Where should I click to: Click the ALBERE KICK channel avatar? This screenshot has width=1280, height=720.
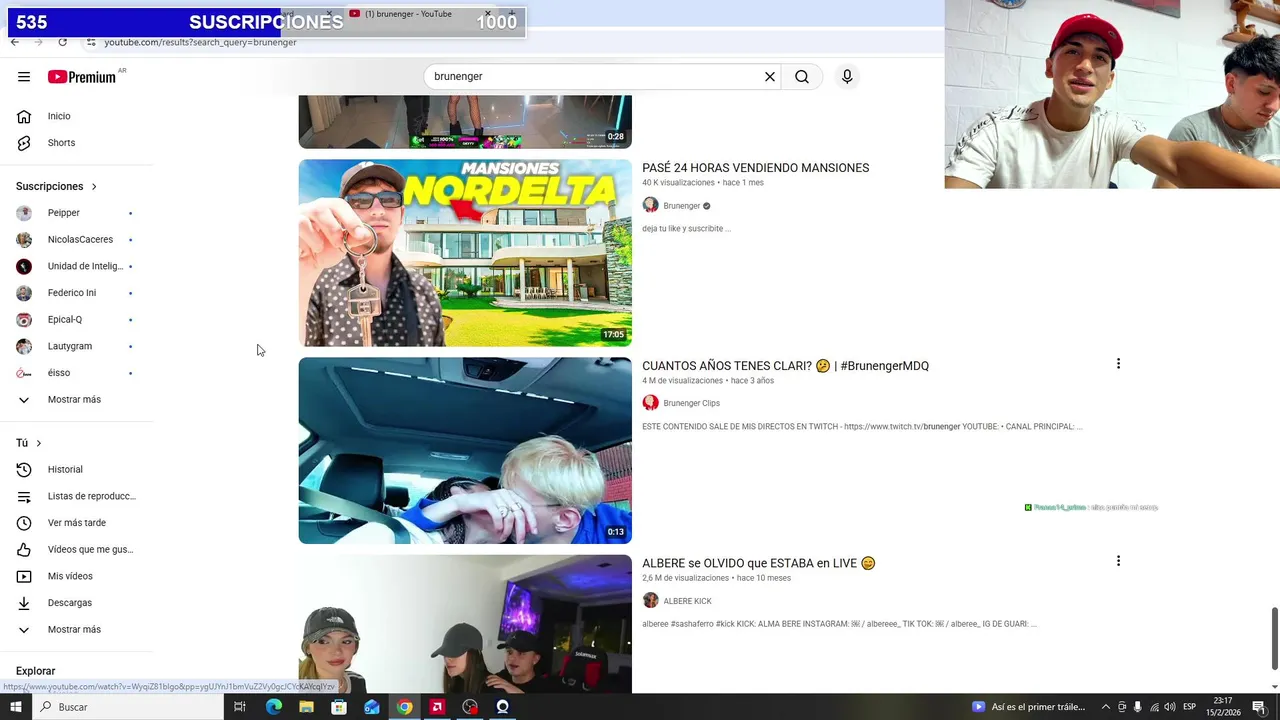click(650, 600)
